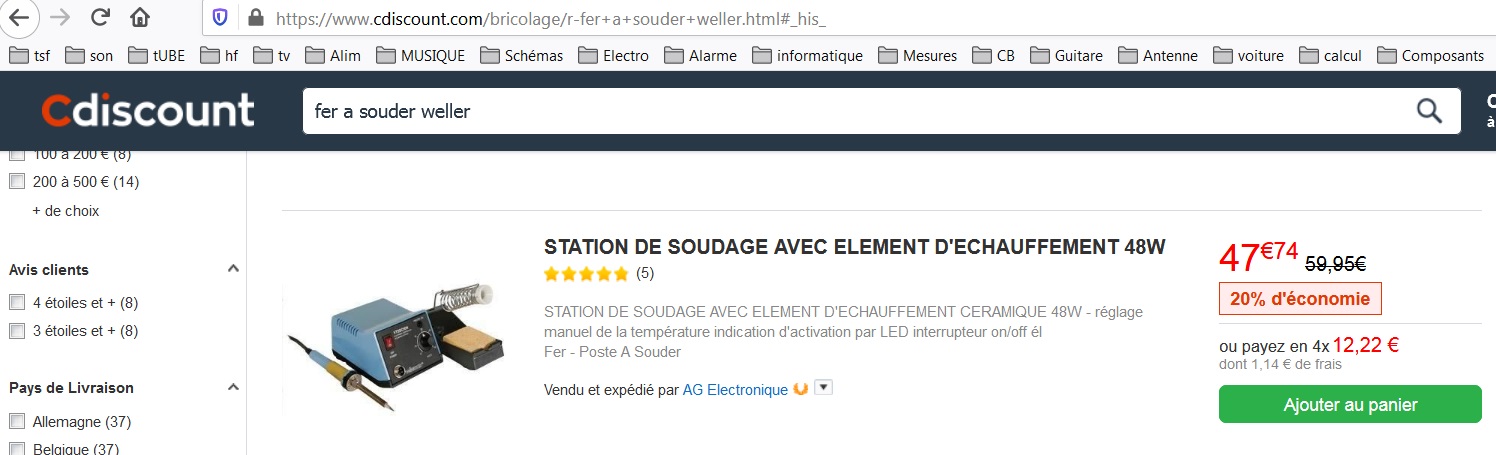Open the Guitare bookmarks folder

pyautogui.click(x=1066, y=55)
